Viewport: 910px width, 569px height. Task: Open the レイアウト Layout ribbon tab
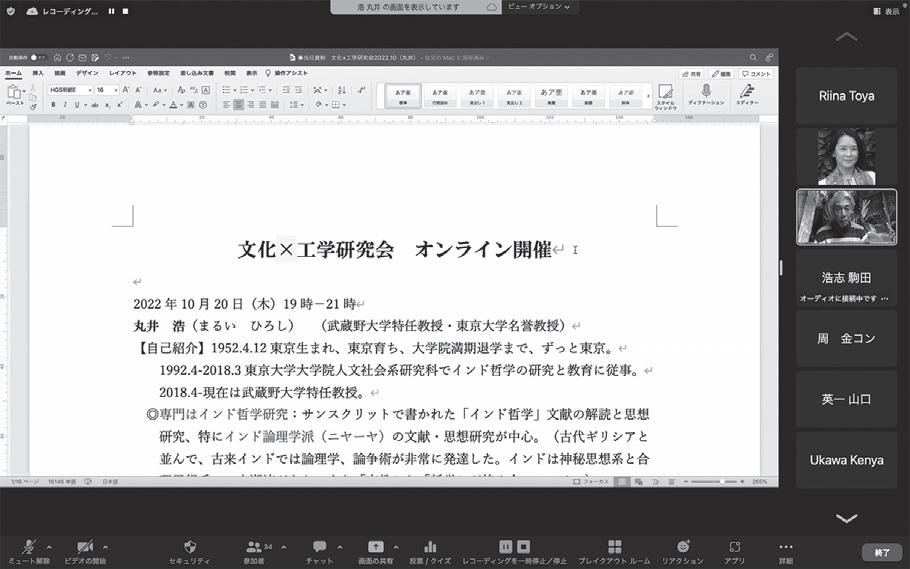pos(122,73)
